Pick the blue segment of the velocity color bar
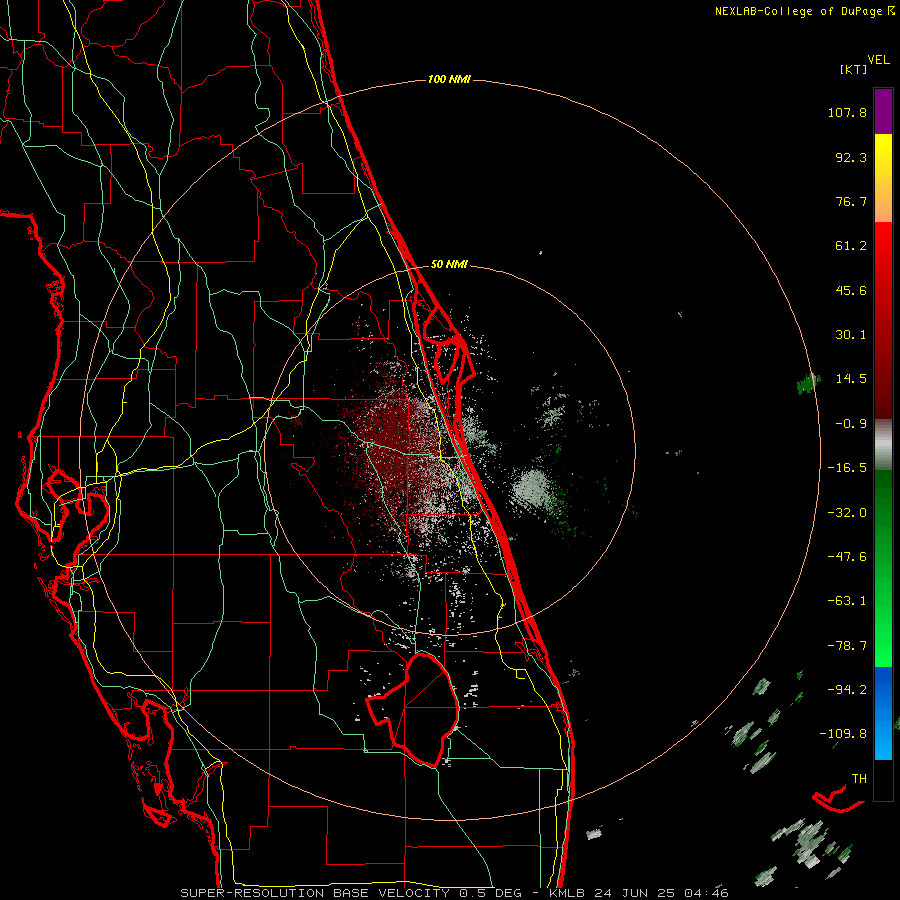Image resolution: width=900 pixels, height=900 pixels. point(883,713)
